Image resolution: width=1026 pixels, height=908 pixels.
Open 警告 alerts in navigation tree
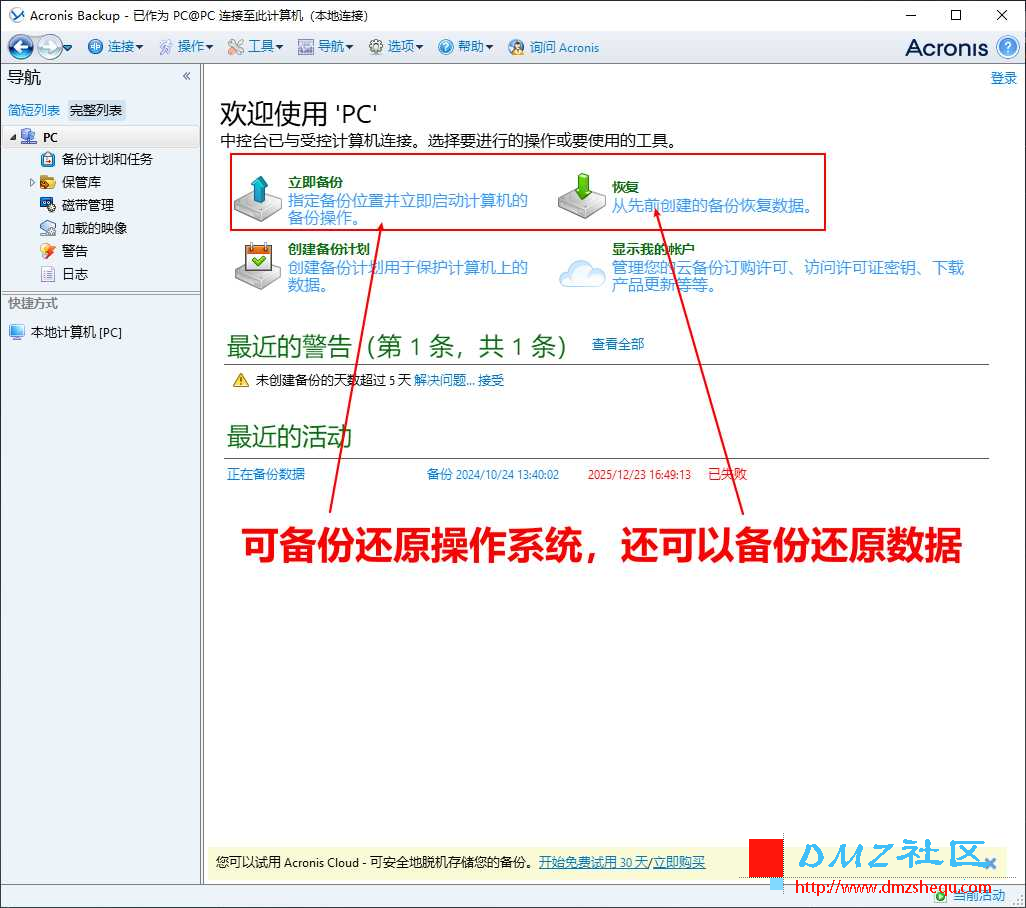point(74,251)
